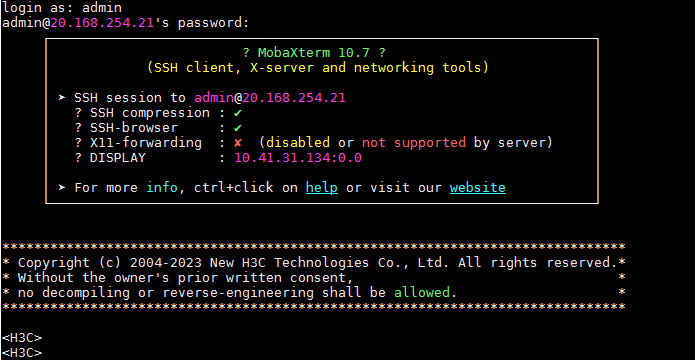Click the 'New H3C Technologies' copyright line

(x=313, y=262)
